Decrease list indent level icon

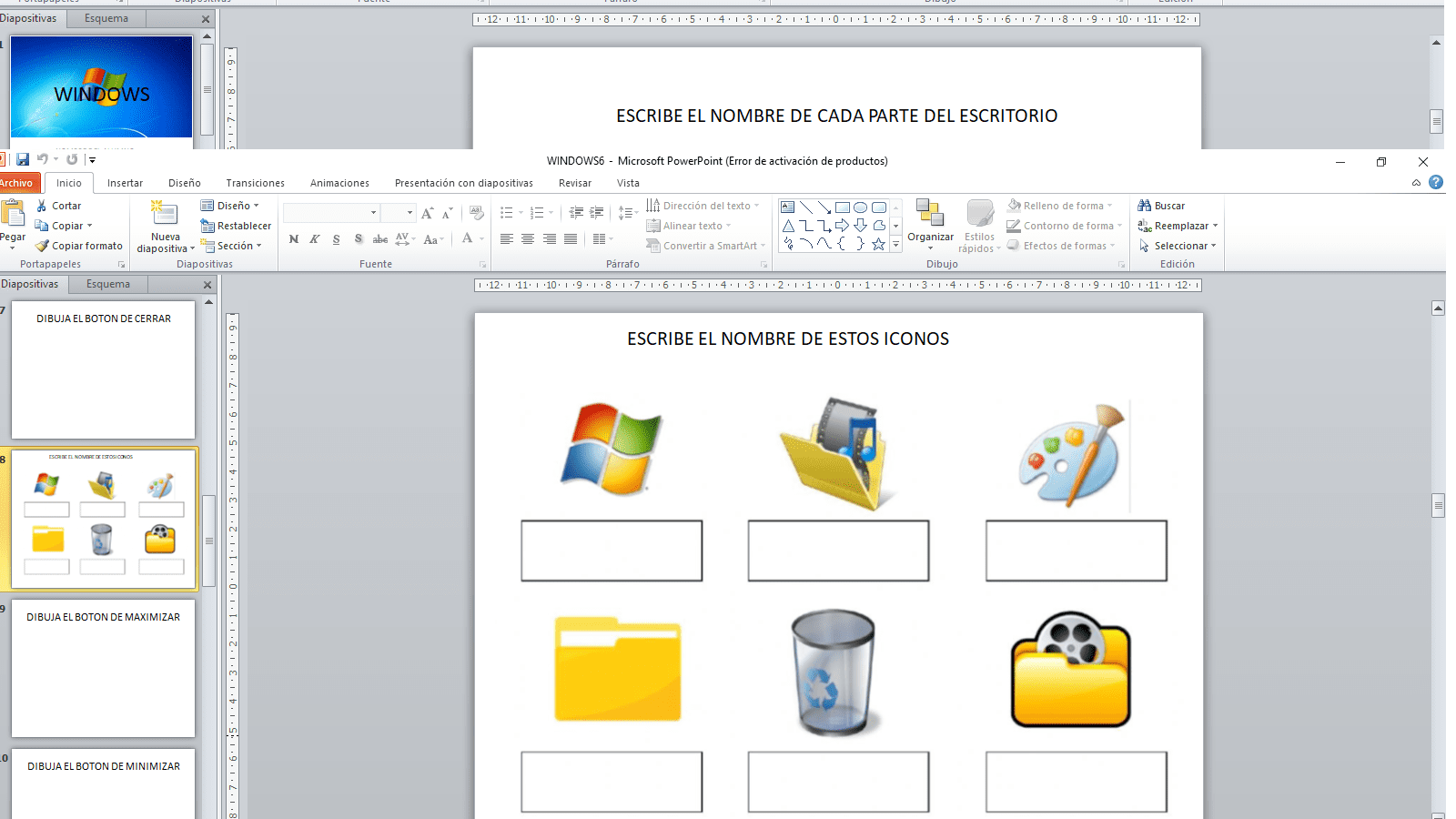(576, 212)
